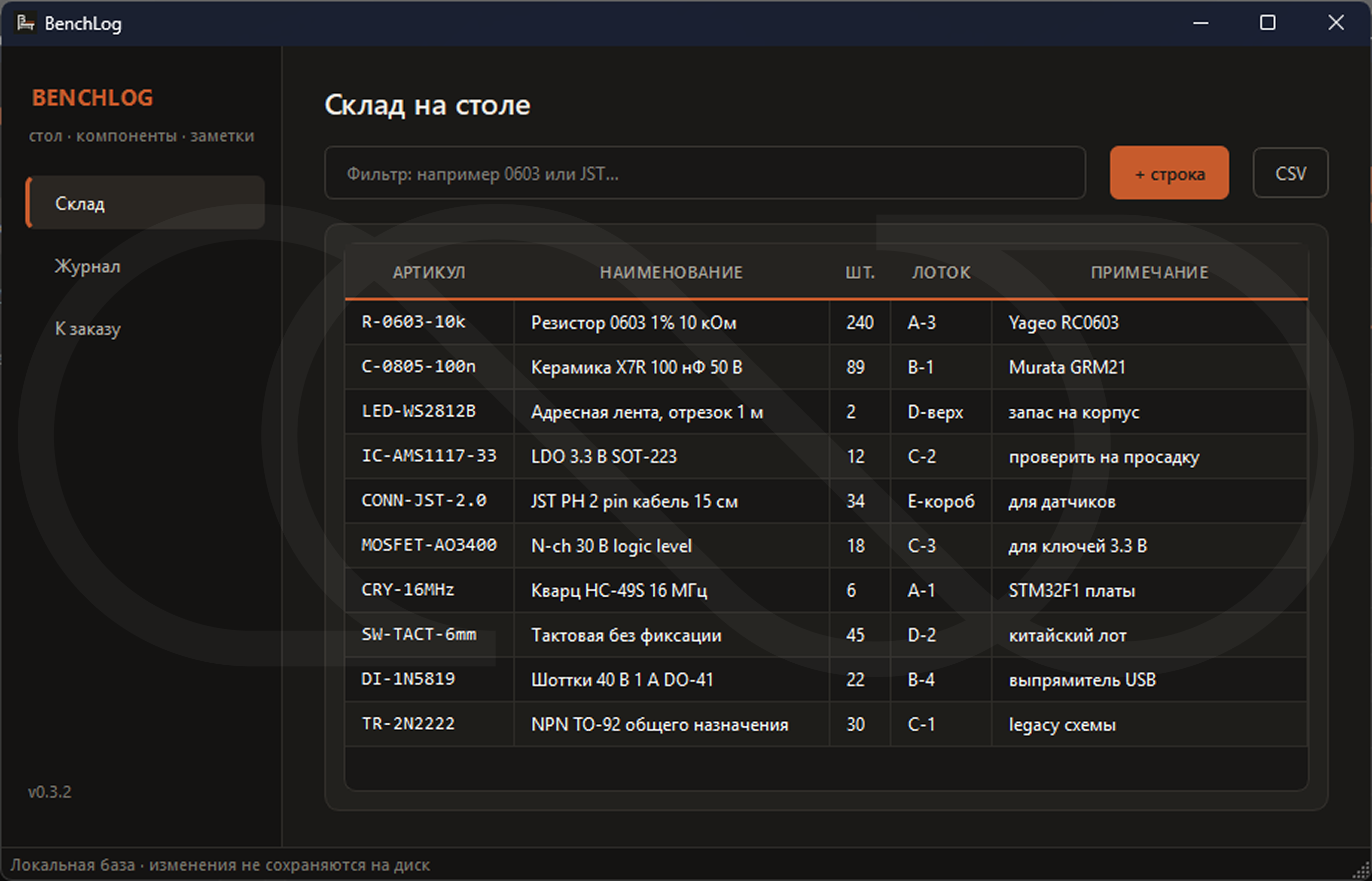Select tray cell E-короб
This screenshot has width=1372, height=881.
point(941,501)
